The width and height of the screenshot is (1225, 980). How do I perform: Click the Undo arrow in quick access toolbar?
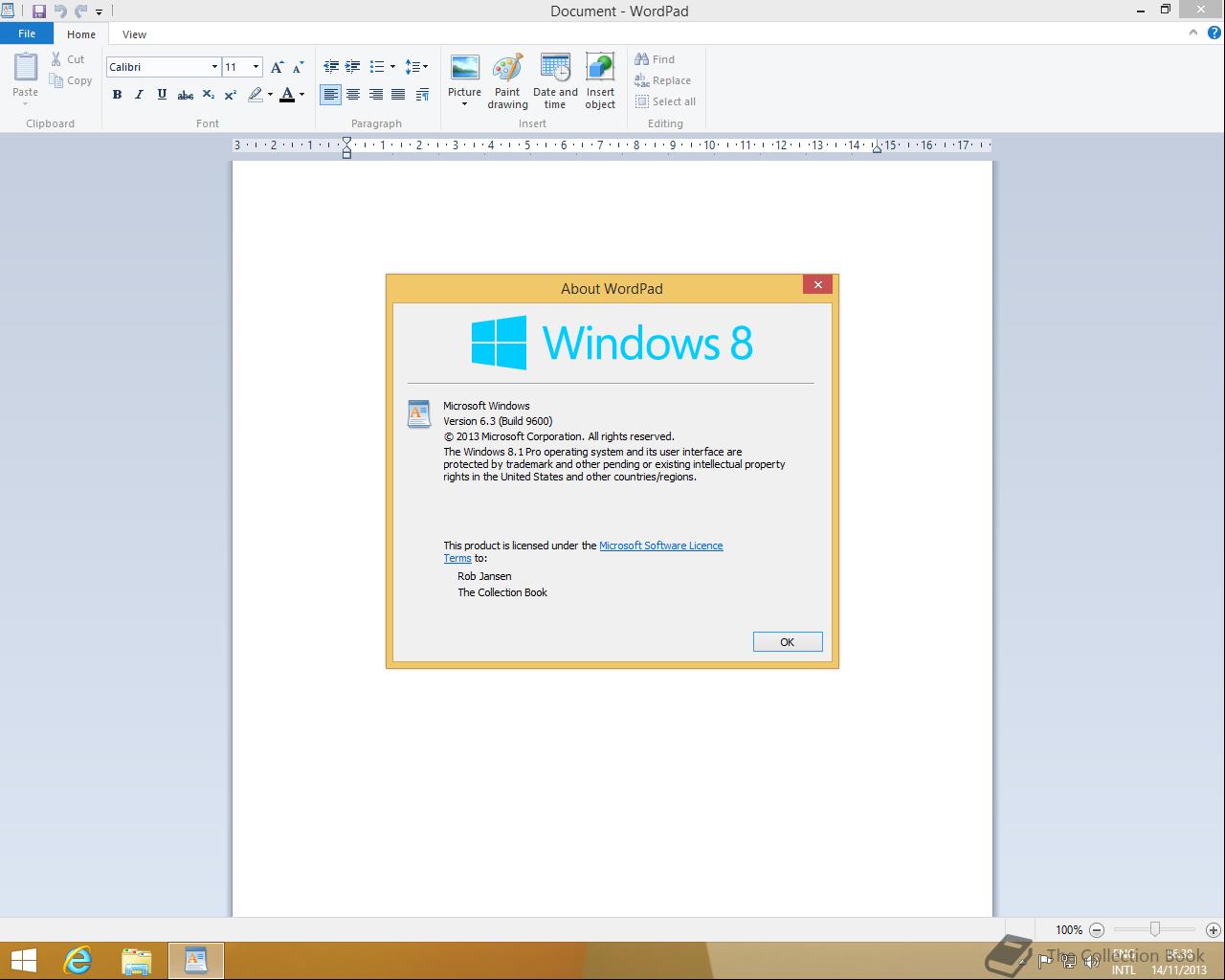60,11
